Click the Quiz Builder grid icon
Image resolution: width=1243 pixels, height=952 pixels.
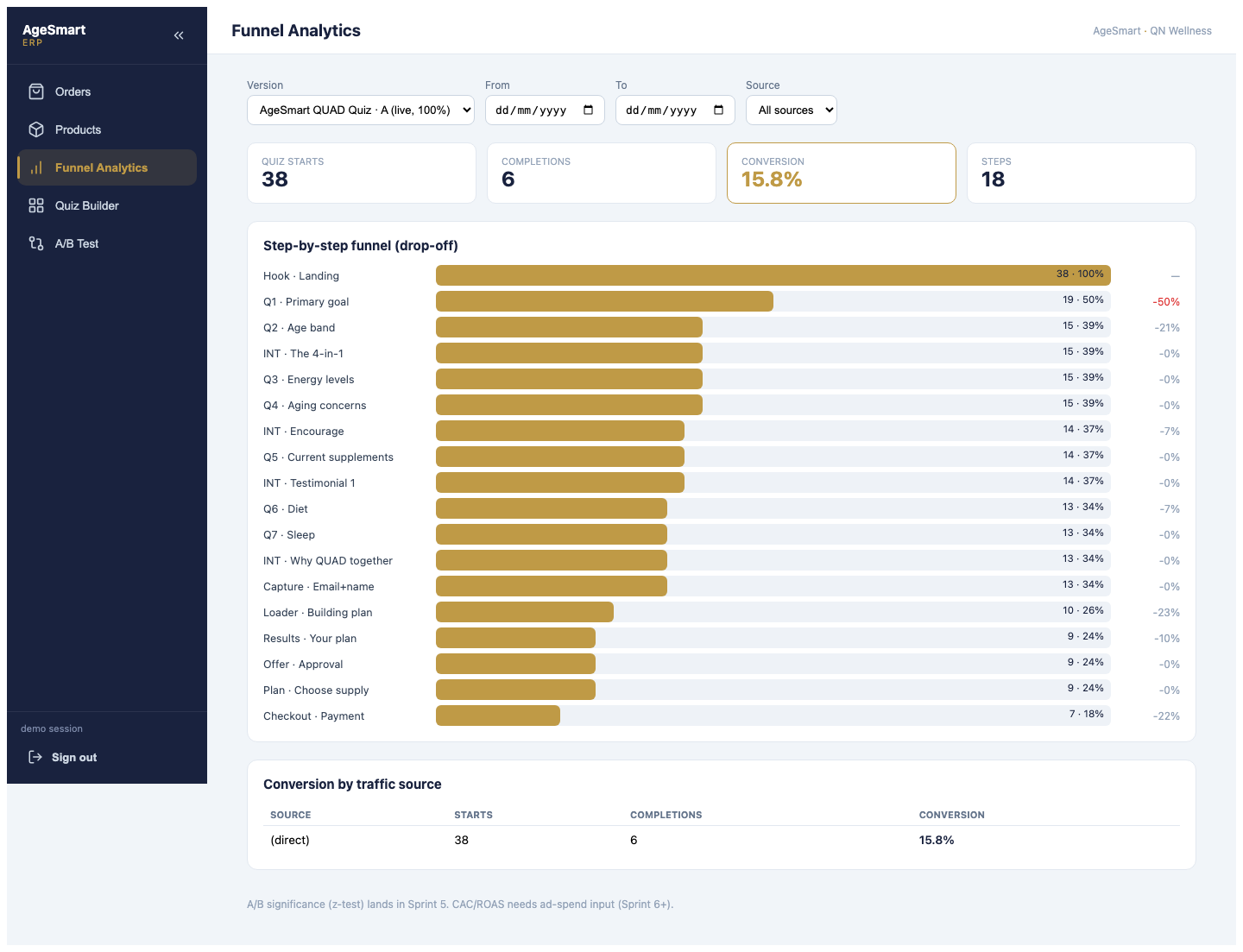(x=36, y=205)
